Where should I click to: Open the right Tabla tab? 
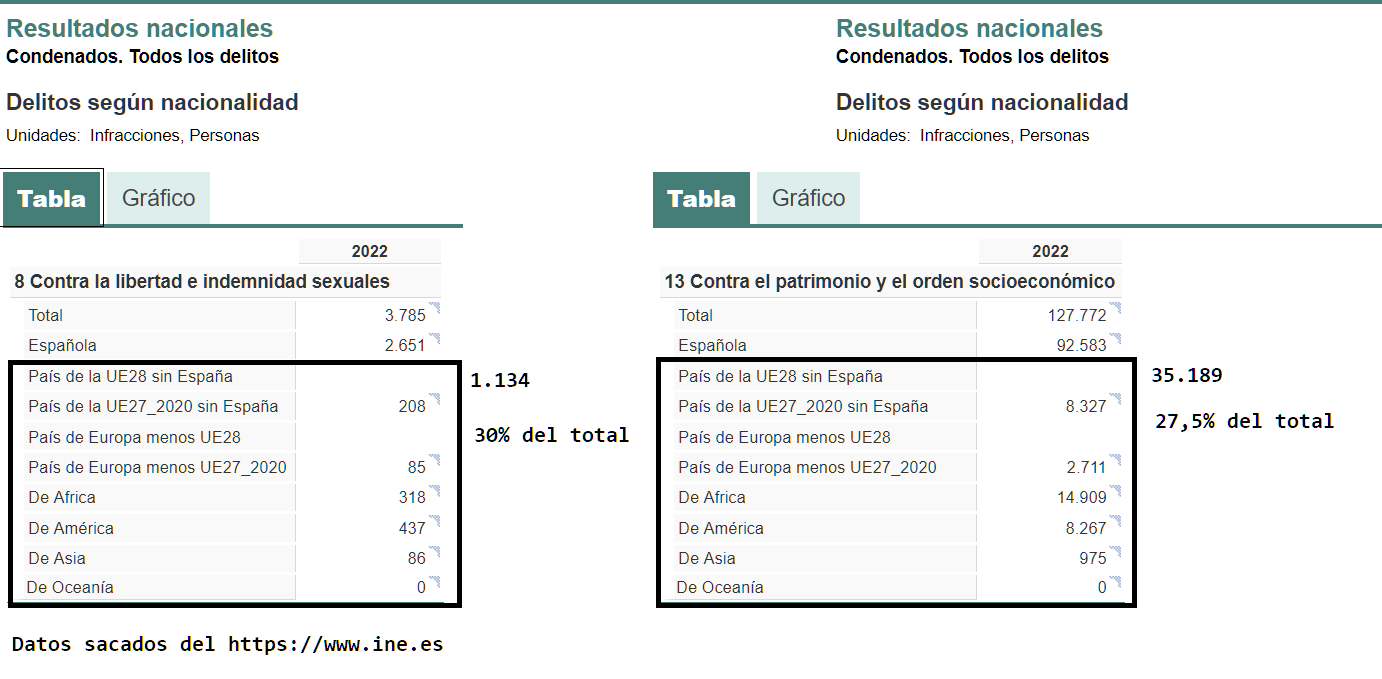[701, 198]
